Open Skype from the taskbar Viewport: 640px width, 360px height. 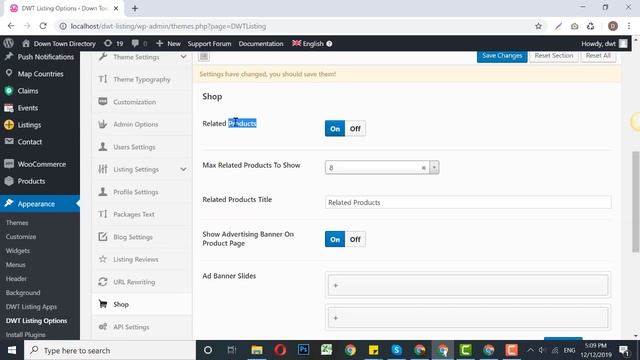(x=396, y=350)
